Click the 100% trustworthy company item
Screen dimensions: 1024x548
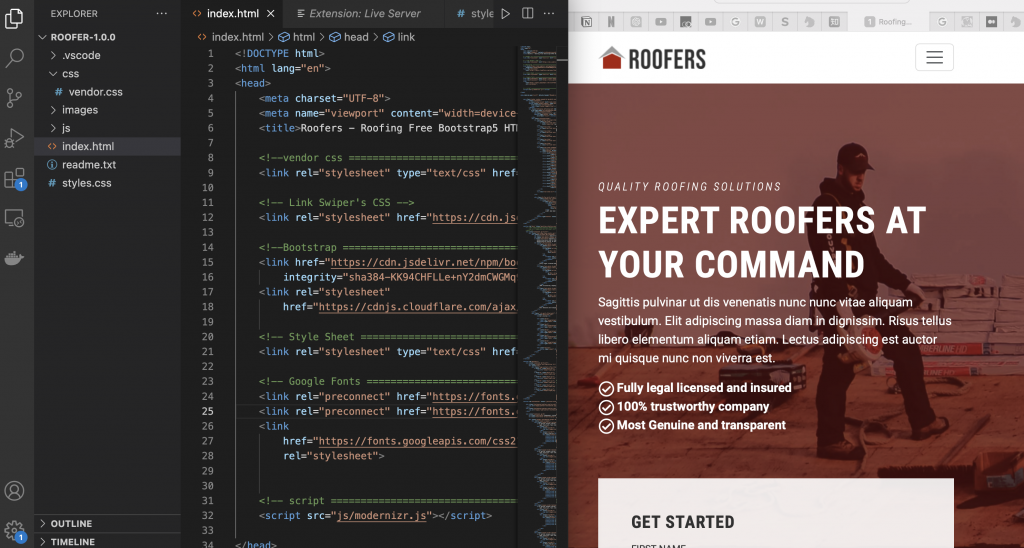pyautogui.click(x=684, y=406)
